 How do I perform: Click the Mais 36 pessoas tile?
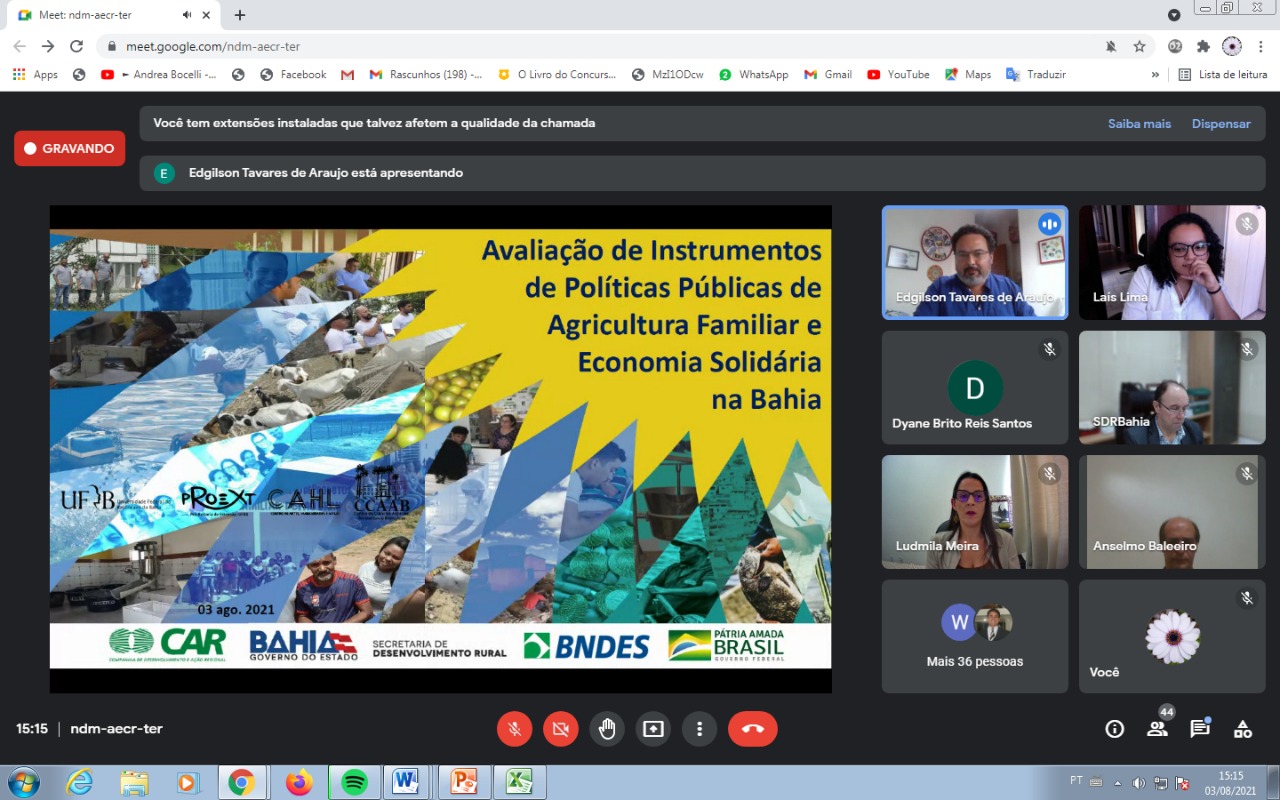point(974,637)
